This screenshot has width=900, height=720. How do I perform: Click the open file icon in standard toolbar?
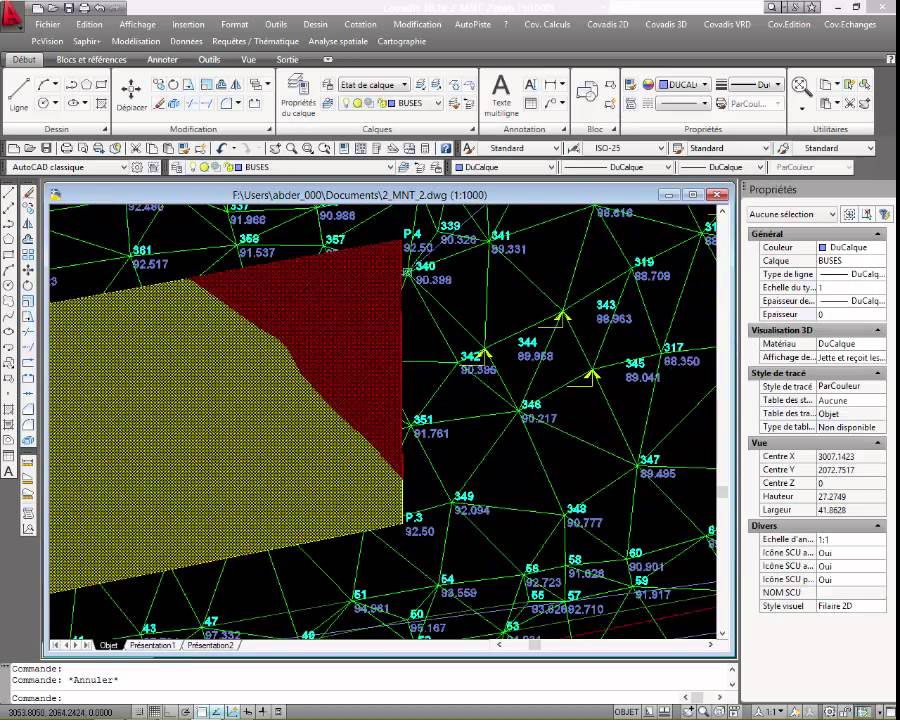[x=30, y=148]
